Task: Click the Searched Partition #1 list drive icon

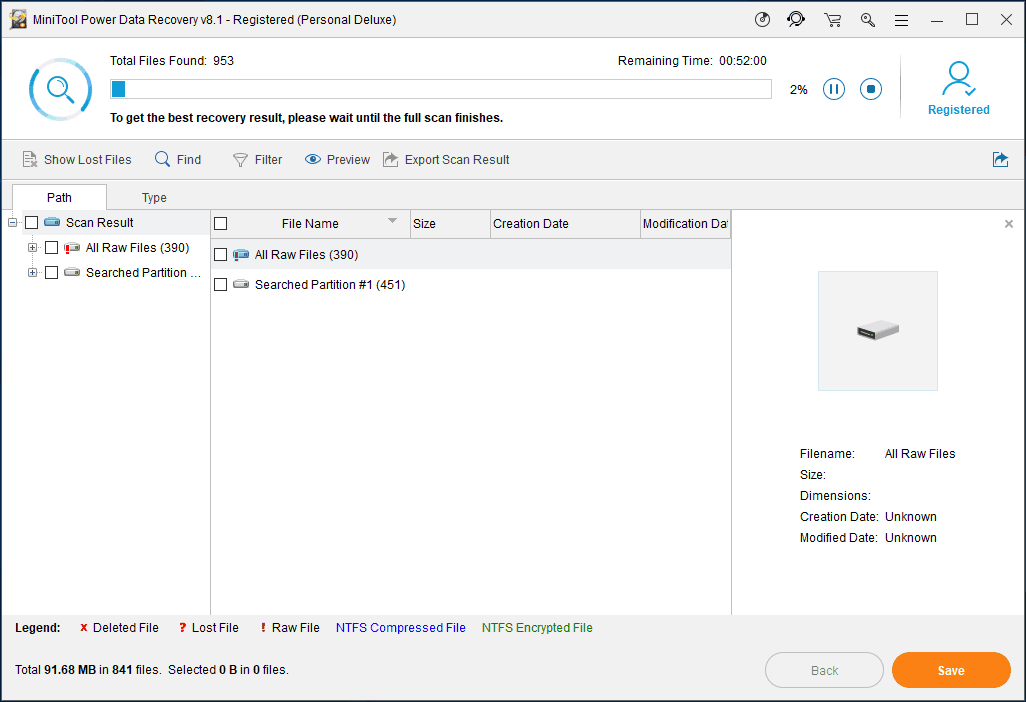Action: click(x=241, y=284)
